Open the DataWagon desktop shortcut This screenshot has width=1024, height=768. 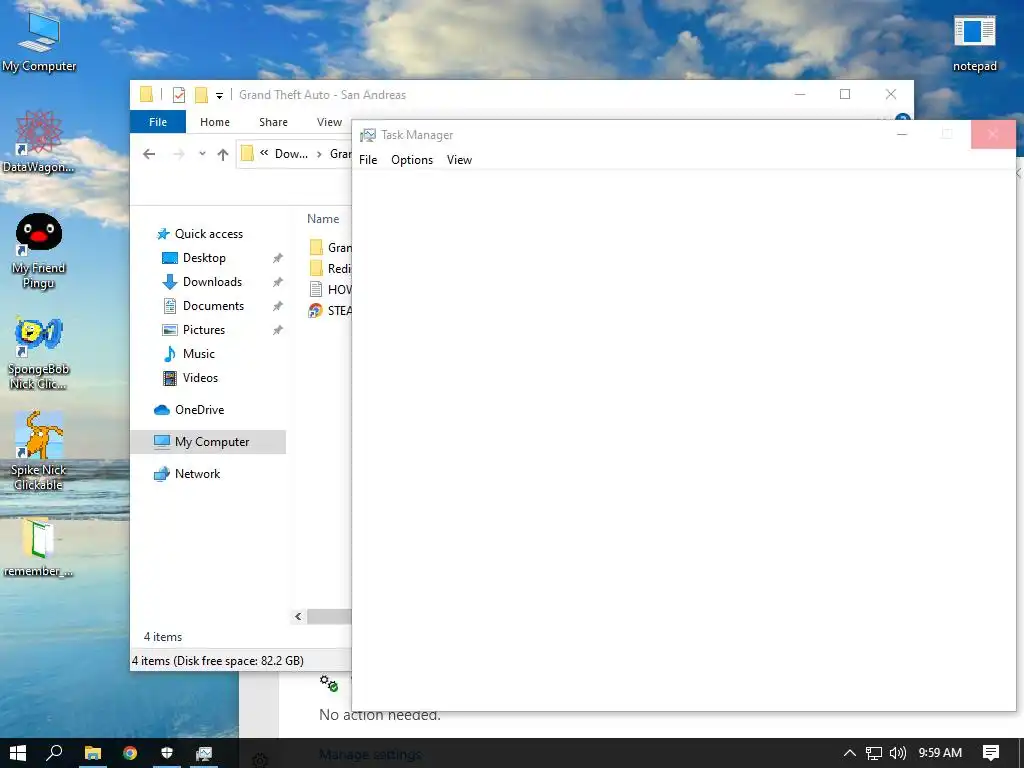pos(39,141)
